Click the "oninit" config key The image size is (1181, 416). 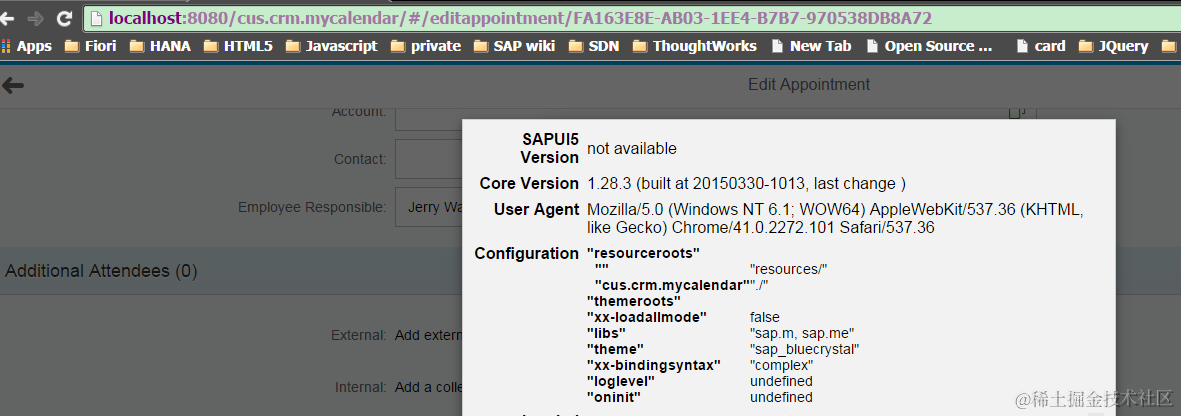pyautogui.click(x=614, y=397)
